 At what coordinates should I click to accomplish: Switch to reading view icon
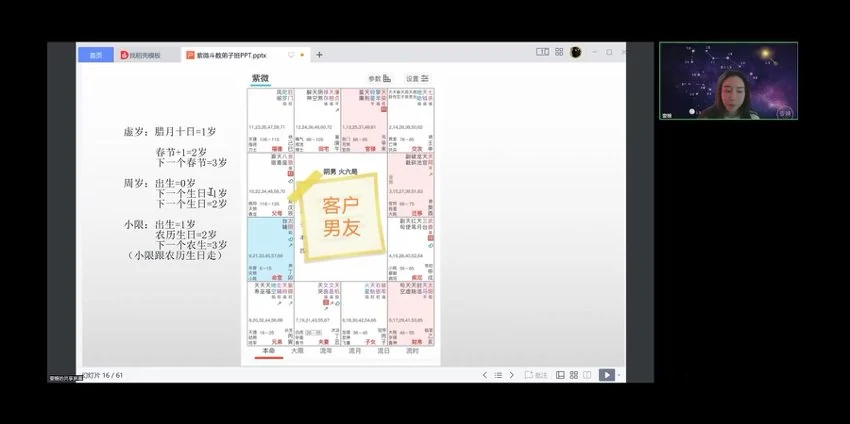tap(587, 375)
